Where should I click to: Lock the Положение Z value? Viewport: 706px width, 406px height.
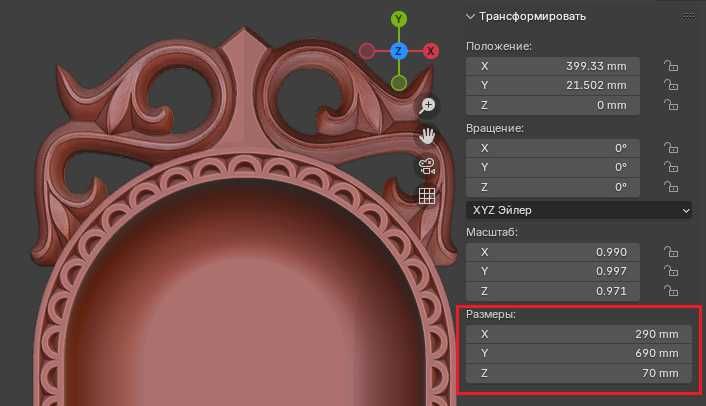671,105
